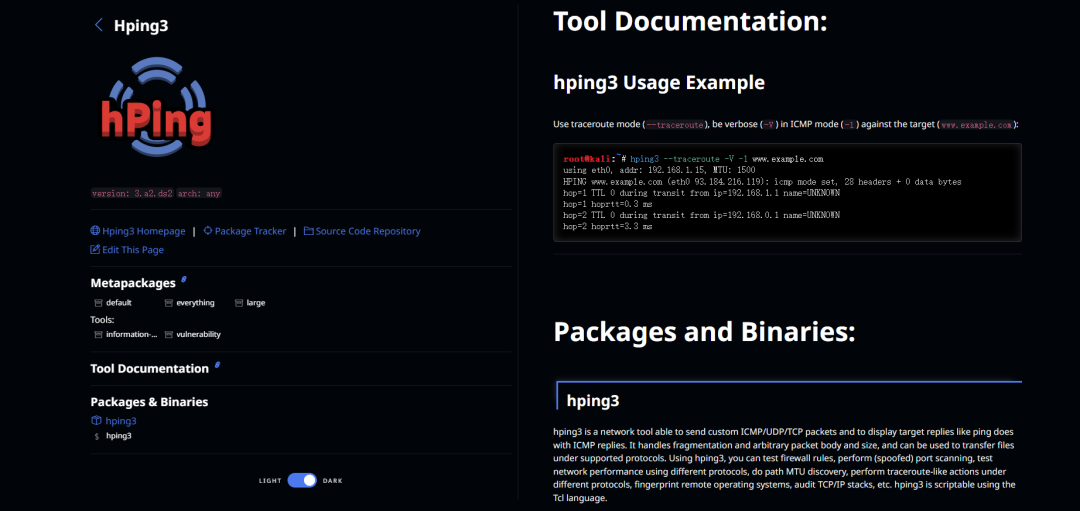Click the cube icon before hping3 package
Image resolution: width=1080 pixels, height=511 pixels.
96,421
